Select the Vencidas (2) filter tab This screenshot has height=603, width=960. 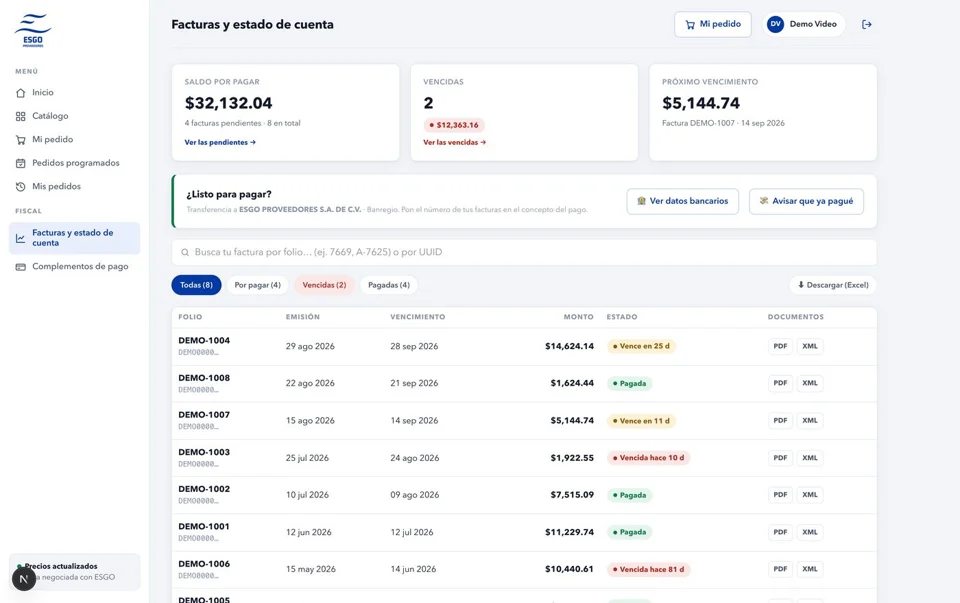pyautogui.click(x=324, y=285)
